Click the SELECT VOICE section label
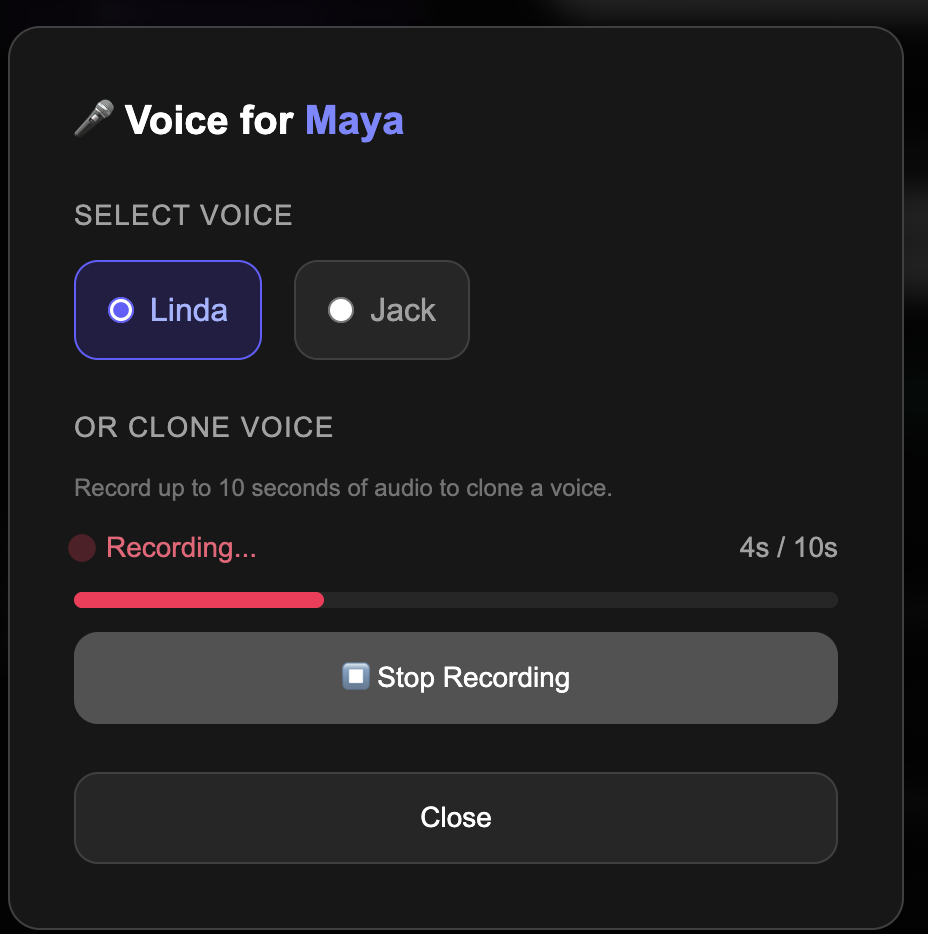 [183, 215]
